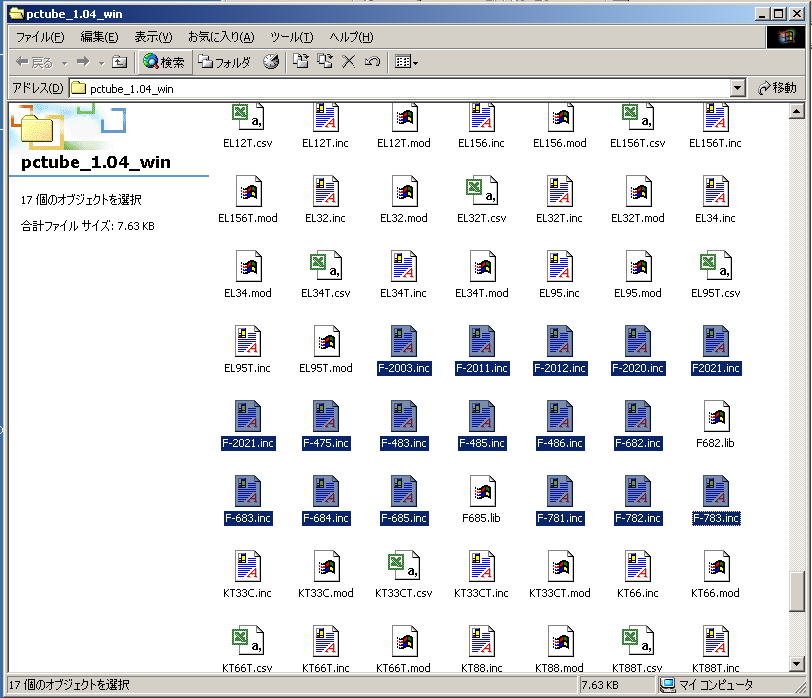This screenshot has width=812, height=698.
Task: Select the EL34T.csv file icon
Action: 326,267
